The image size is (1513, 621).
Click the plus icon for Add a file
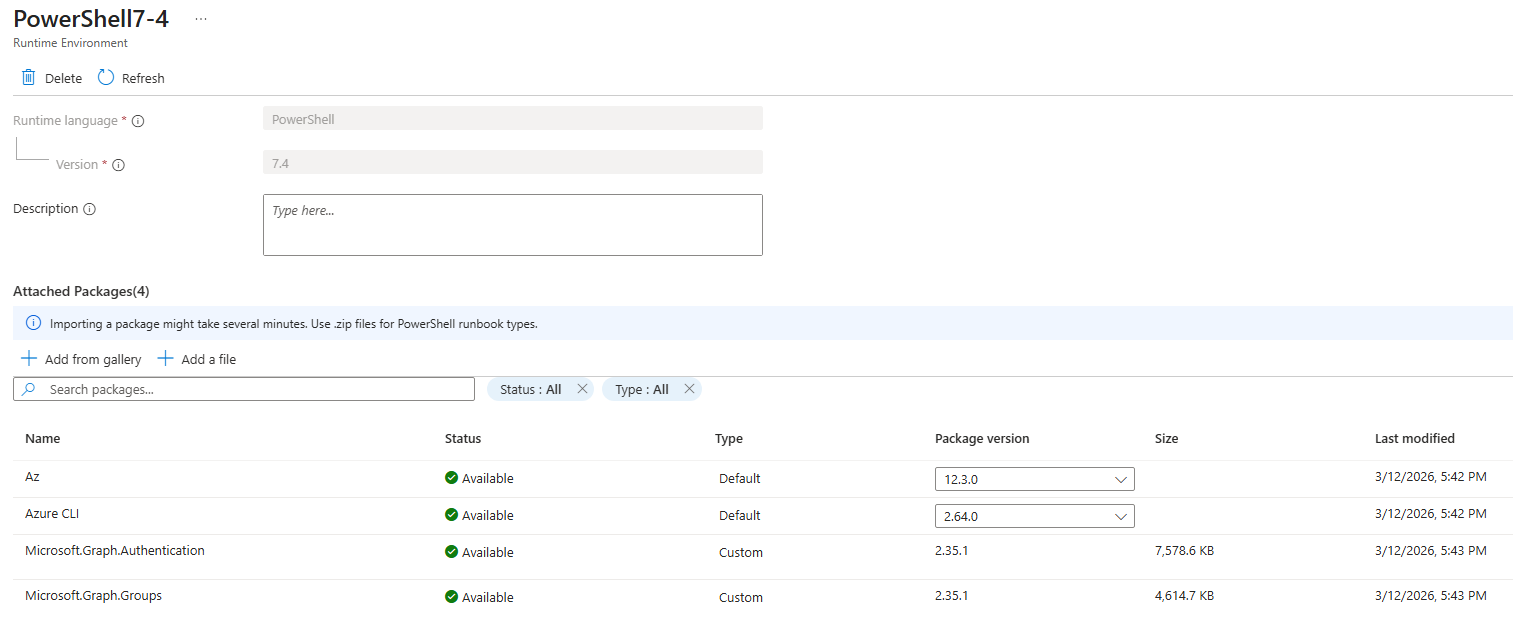point(165,359)
